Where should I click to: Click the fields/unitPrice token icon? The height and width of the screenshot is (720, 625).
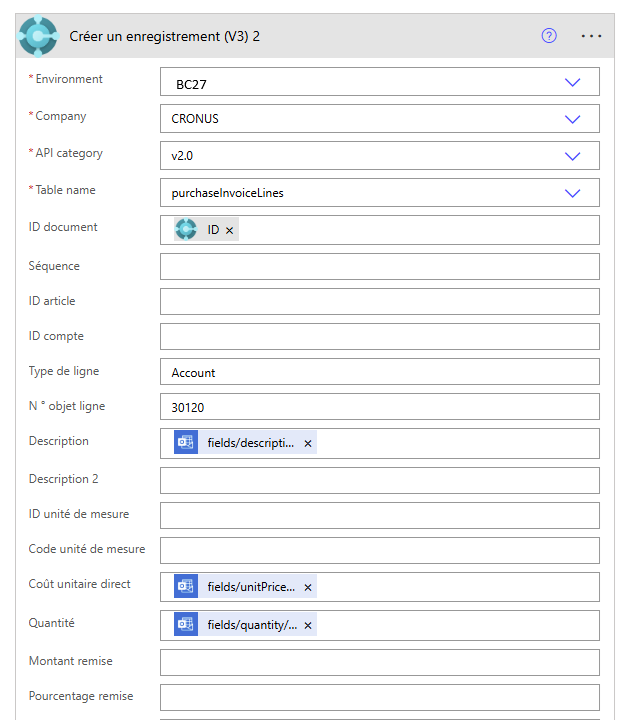(186, 587)
